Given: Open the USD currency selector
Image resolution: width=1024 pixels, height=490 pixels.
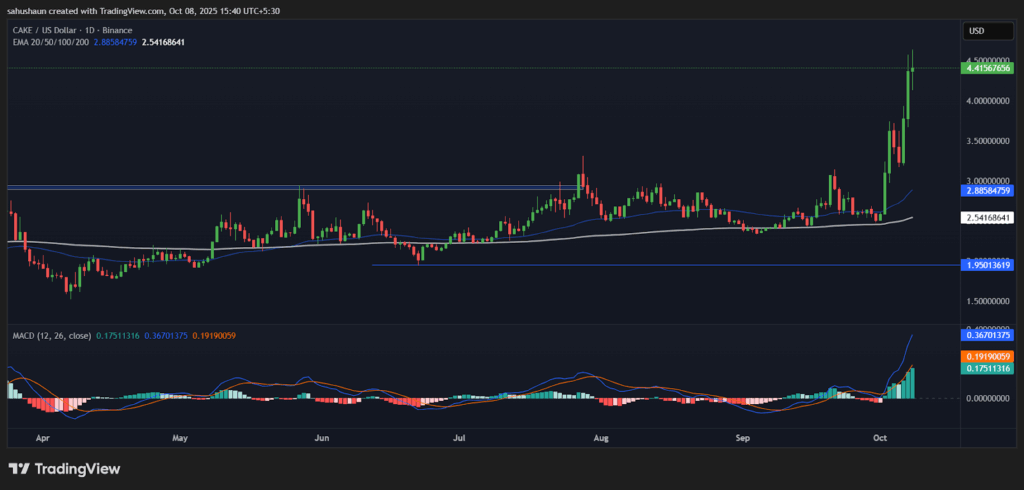Looking at the screenshot, I should tap(975, 31).
